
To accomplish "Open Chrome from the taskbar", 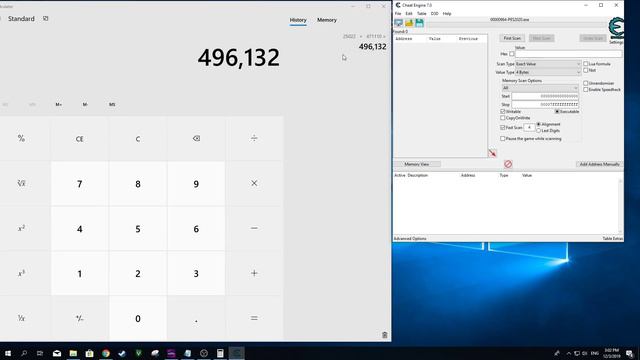I will point(106,353).
